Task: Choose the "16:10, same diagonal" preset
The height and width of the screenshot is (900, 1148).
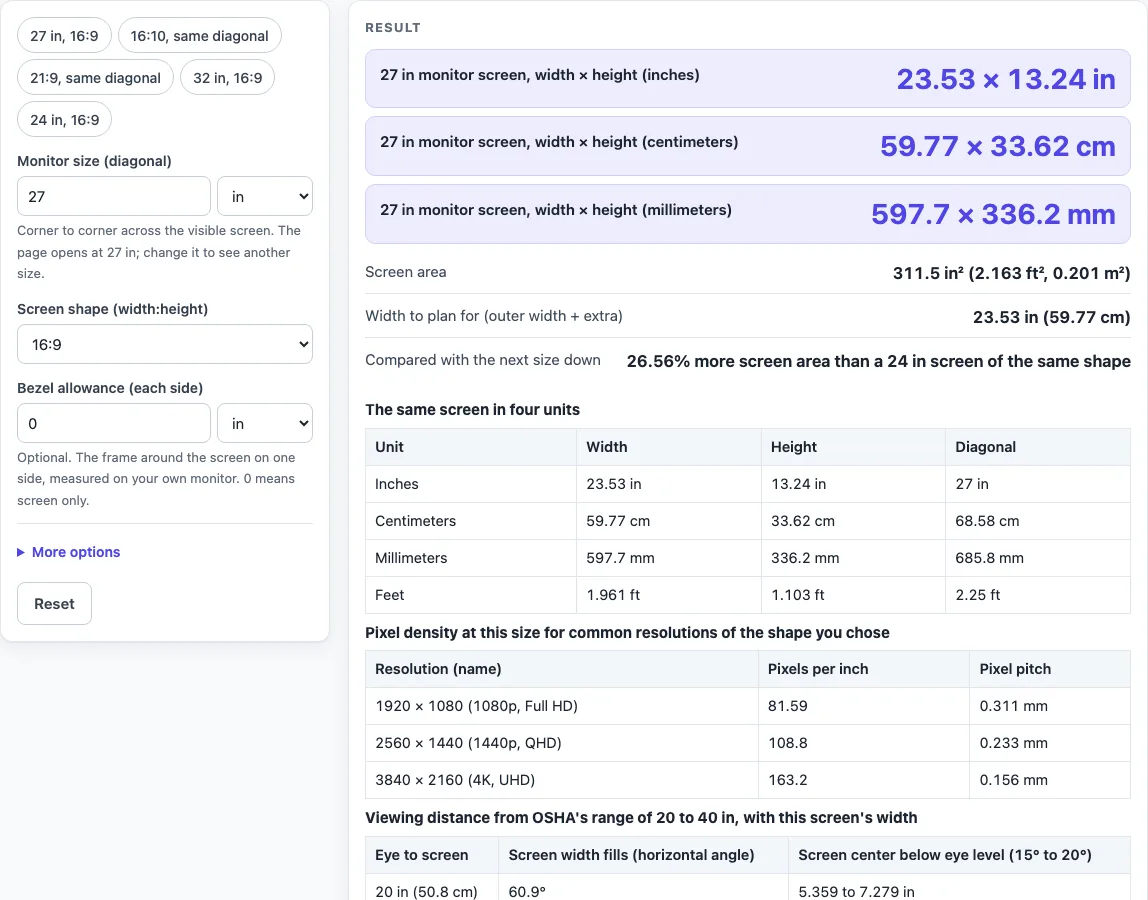Action: (x=200, y=36)
